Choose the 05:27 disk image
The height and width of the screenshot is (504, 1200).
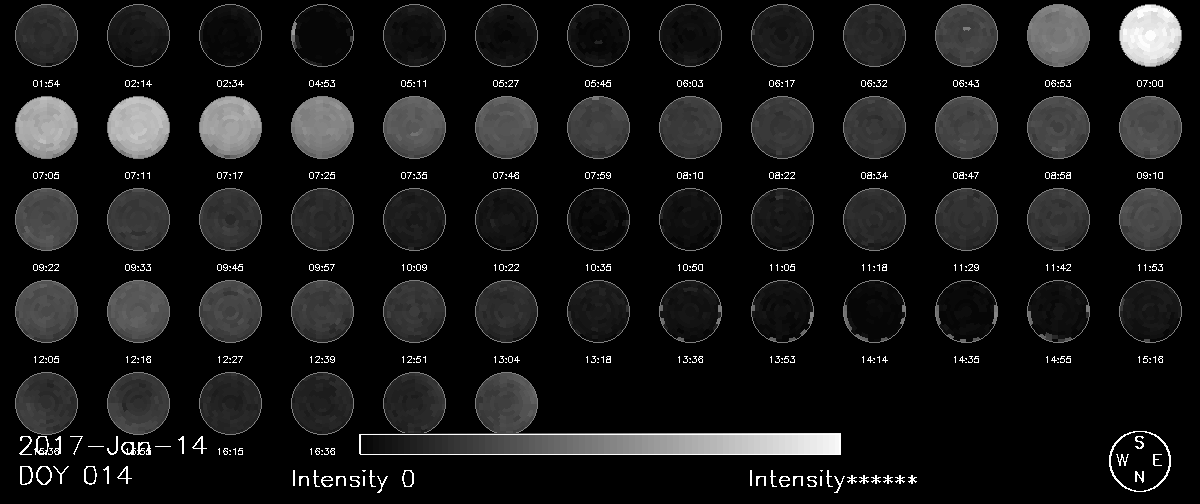tap(506, 35)
